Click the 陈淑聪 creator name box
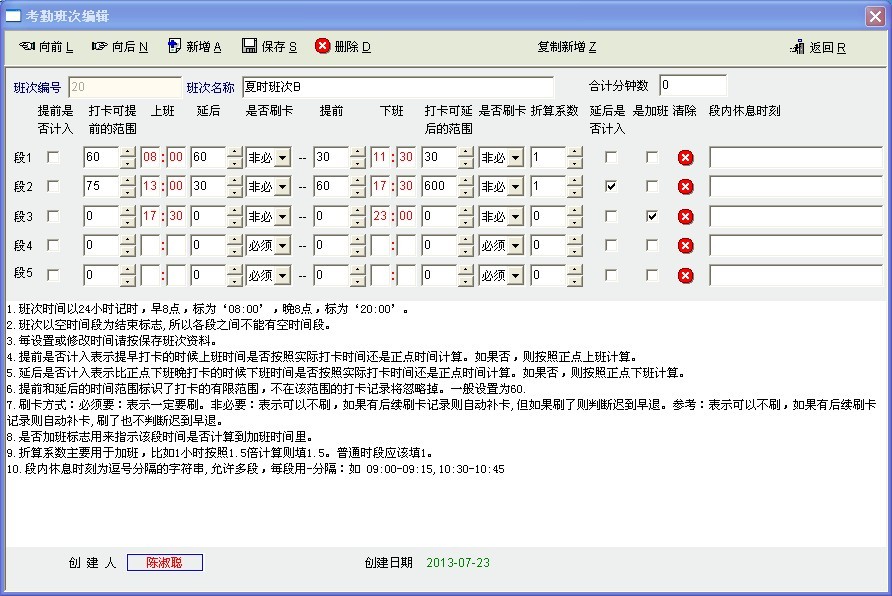Image resolution: width=892 pixels, height=596 pixels. click(165, 563)
